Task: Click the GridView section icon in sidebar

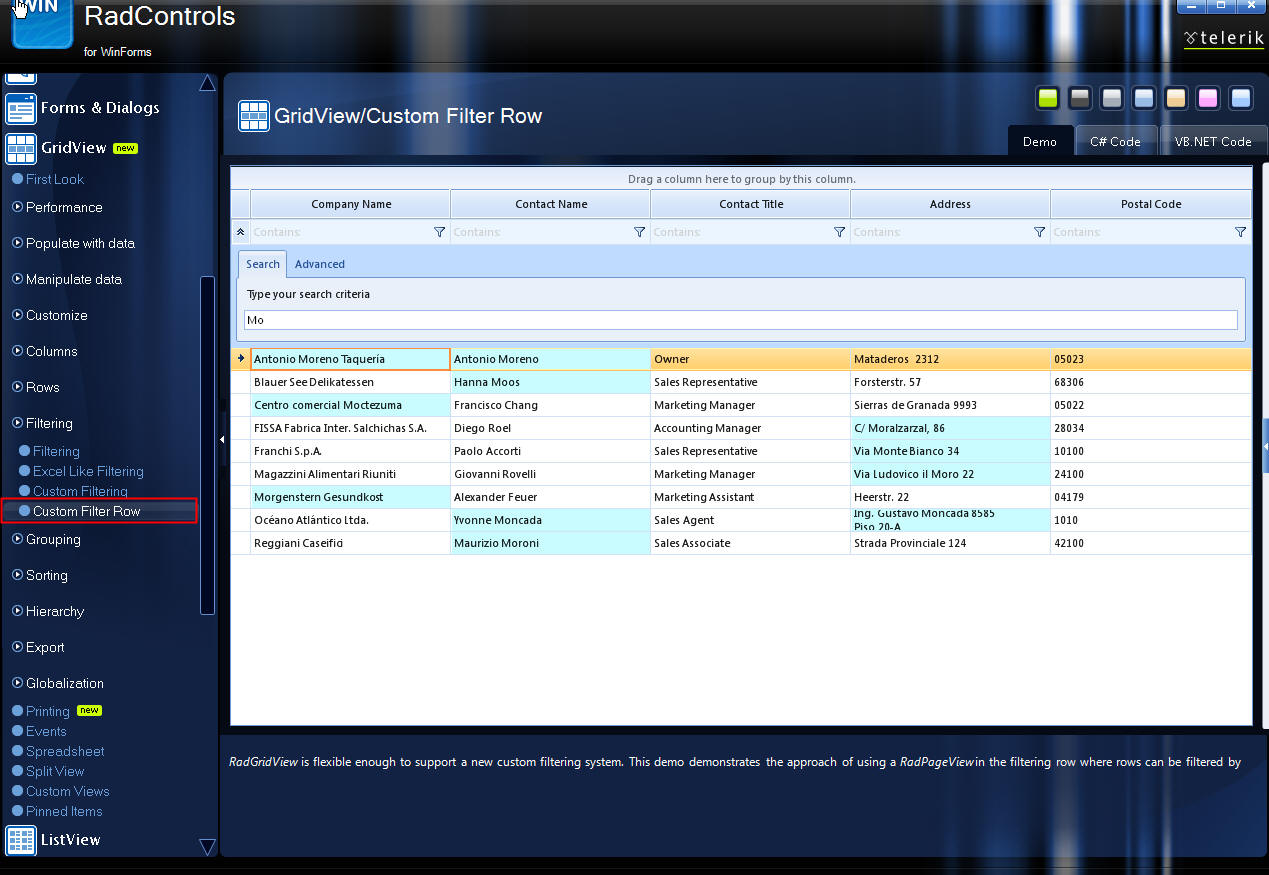Action: [x=21, y=148]
